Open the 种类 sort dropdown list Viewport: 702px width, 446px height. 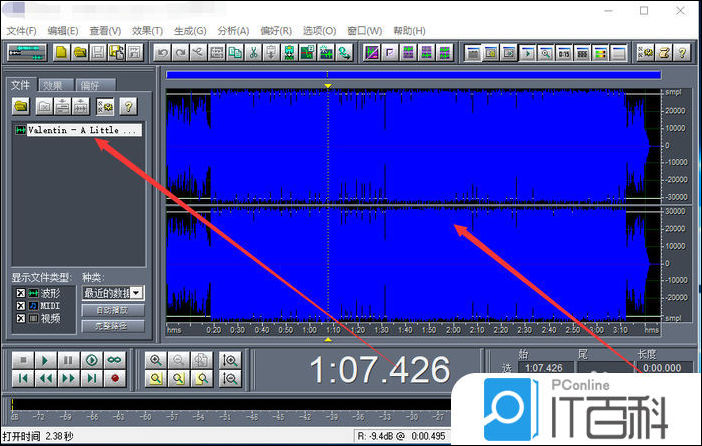pyautogui.click(x=113, y=293)
